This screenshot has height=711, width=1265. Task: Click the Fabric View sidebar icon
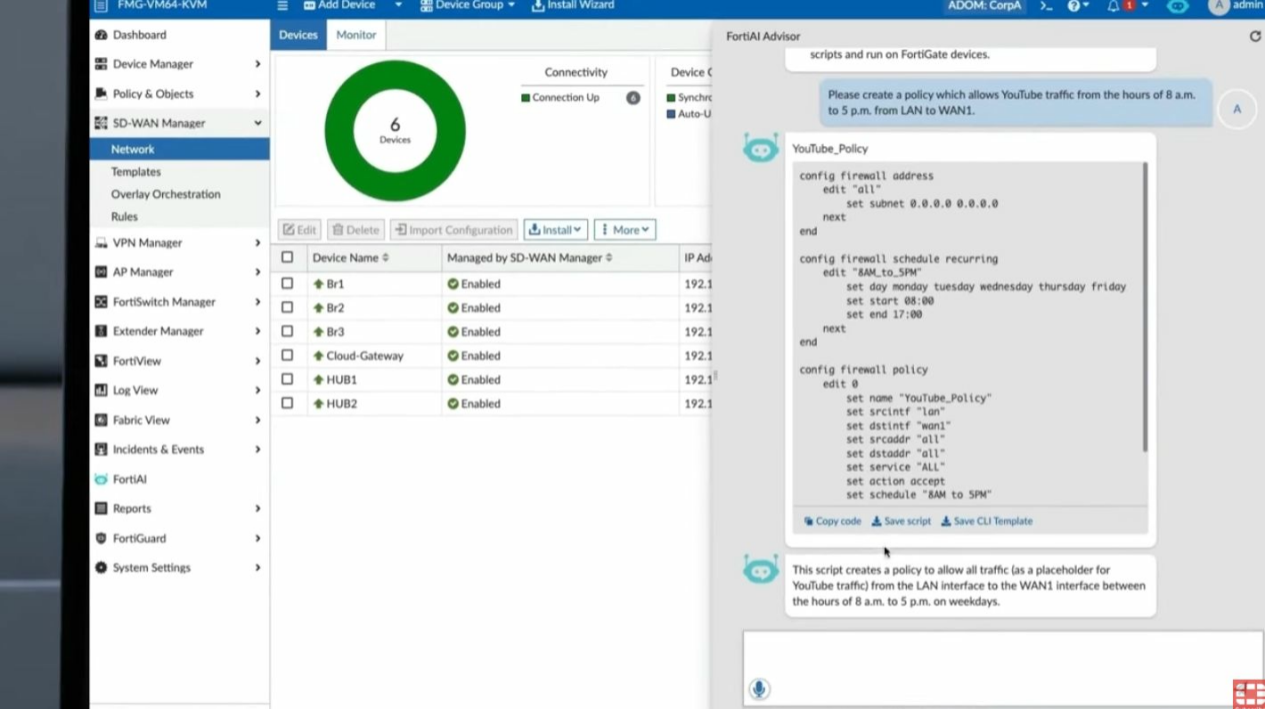click(x=101, y=420)
